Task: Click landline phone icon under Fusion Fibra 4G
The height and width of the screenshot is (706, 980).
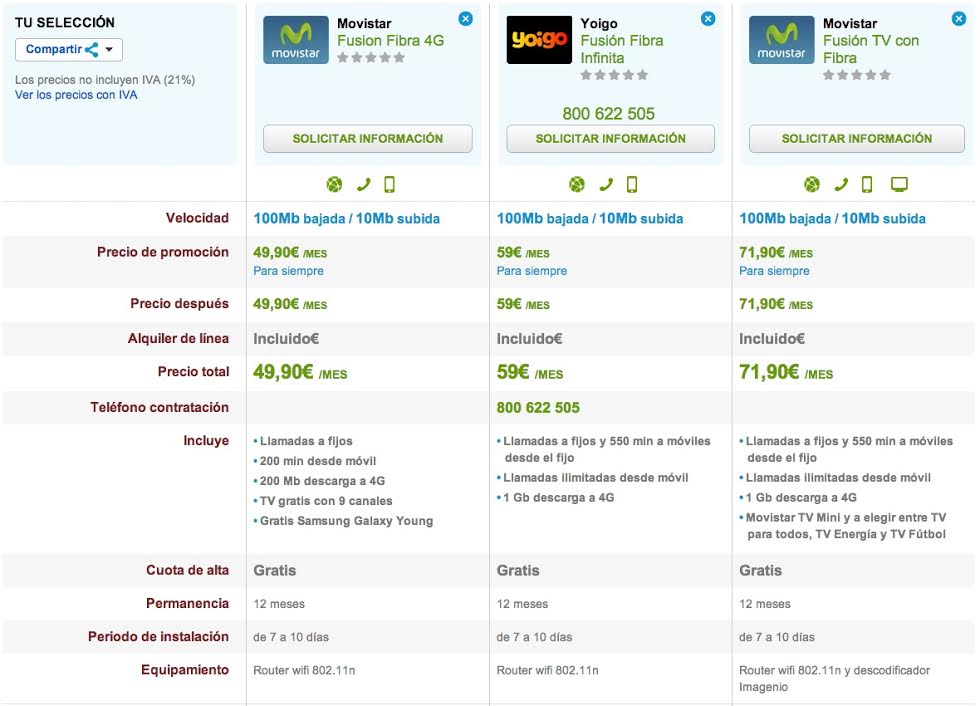Action: pos(364,184)
